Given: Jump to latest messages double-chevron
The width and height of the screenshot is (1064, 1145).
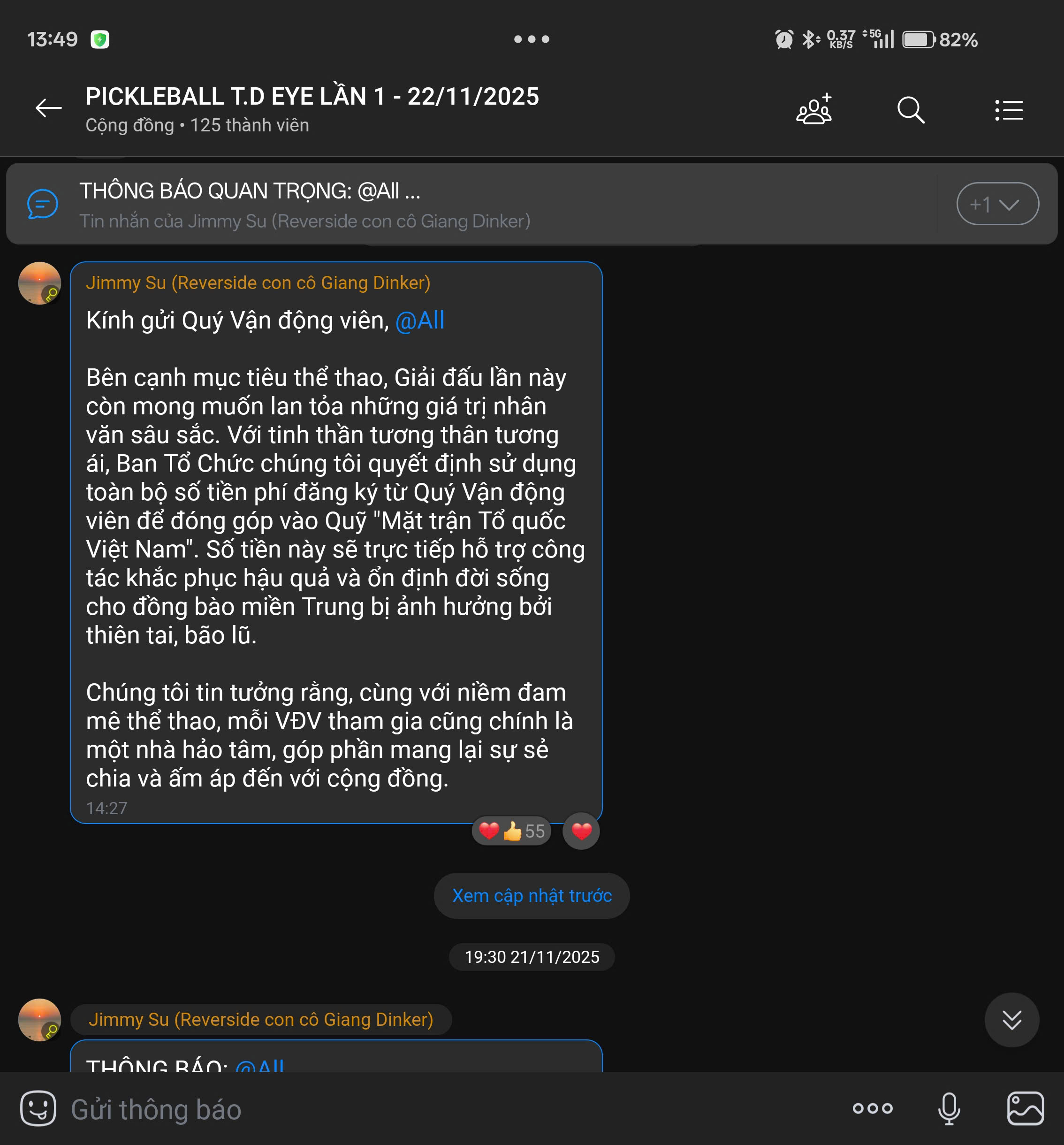Looking at the screenshot, I should pyautogui.click(x=1011, y=1020).
